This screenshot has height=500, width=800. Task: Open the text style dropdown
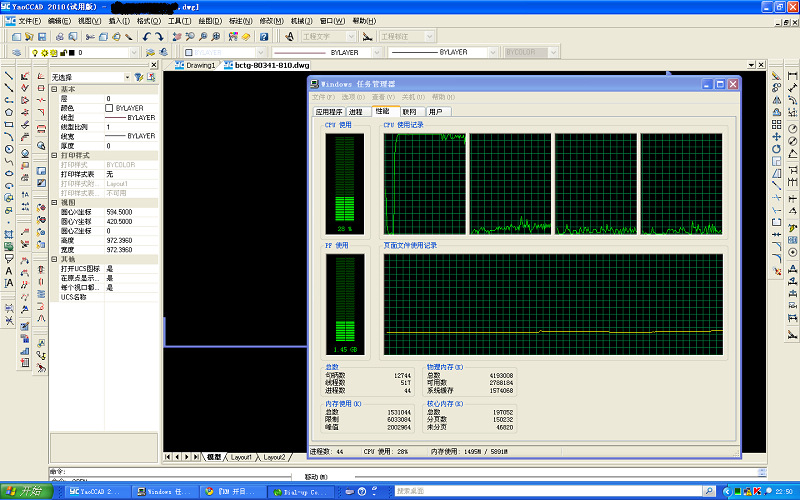pos(351,37)
